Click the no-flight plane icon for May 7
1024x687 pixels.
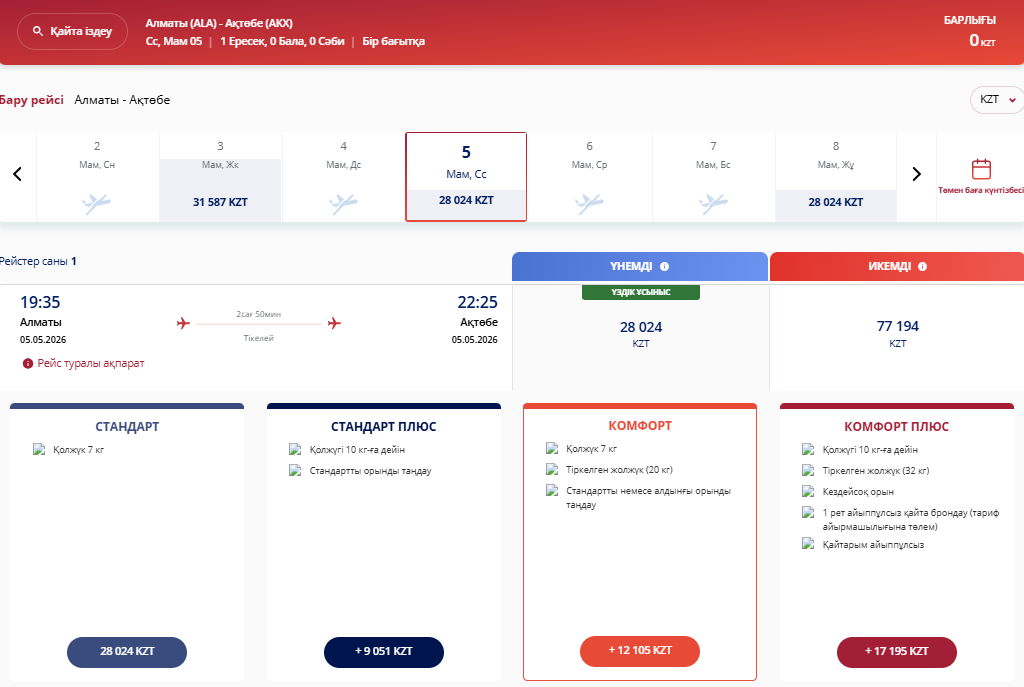point(713,203)
